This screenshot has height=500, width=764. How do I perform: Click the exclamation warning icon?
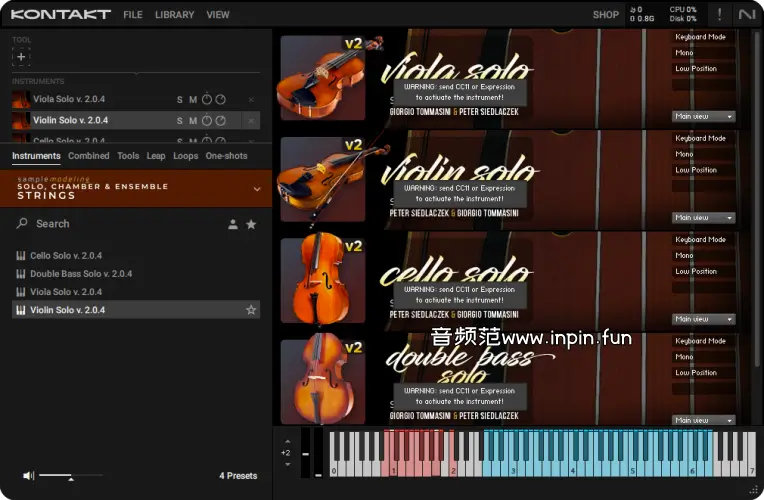coord(719,14)
